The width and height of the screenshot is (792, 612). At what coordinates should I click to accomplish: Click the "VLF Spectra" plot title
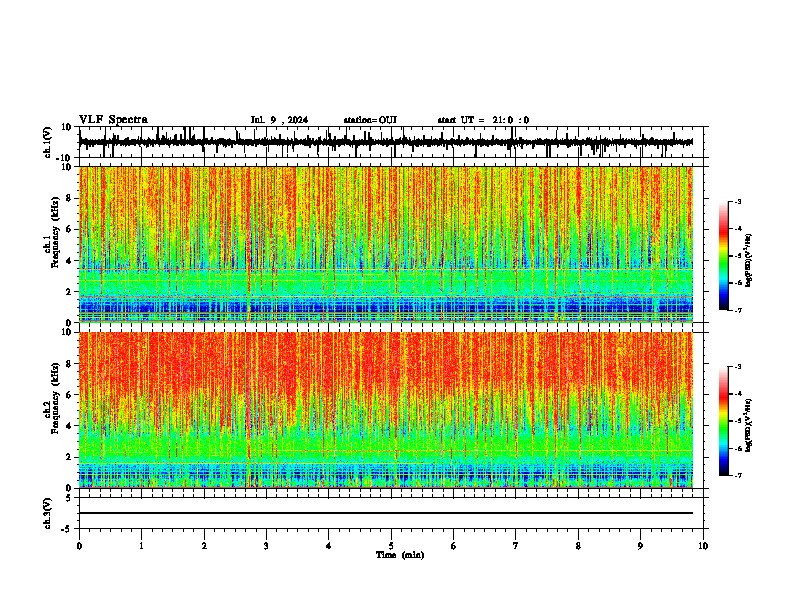[113, 120]
